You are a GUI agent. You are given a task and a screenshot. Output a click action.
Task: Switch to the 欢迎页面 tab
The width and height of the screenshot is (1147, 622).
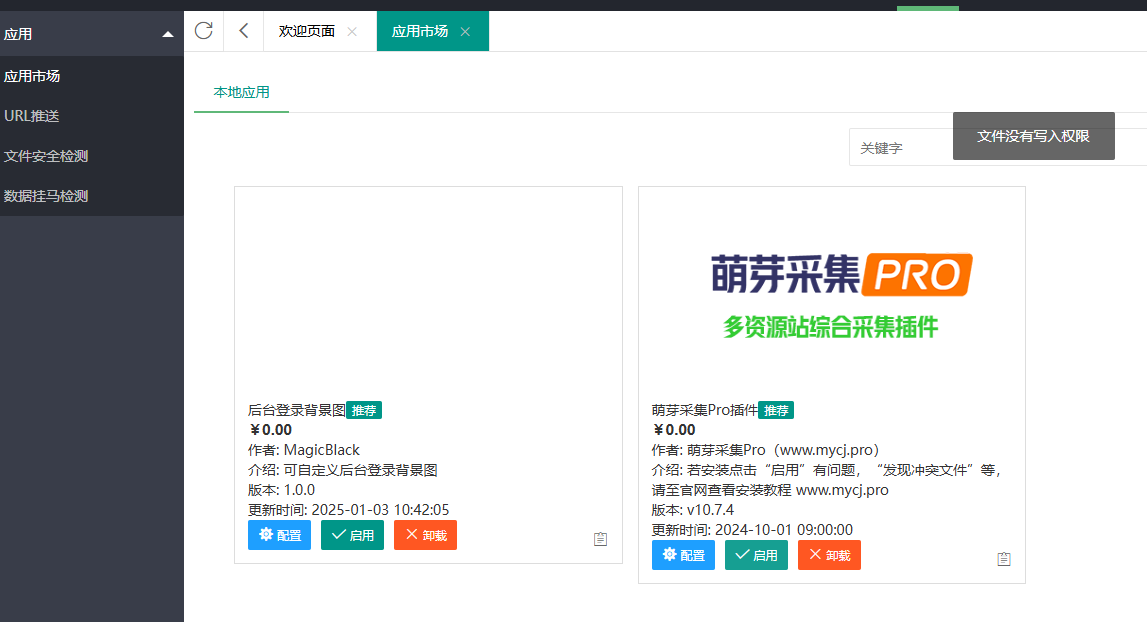307,31
